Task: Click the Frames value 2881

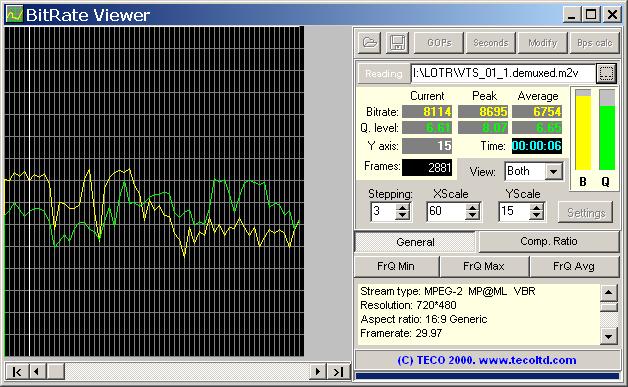Action: point(427,167)
